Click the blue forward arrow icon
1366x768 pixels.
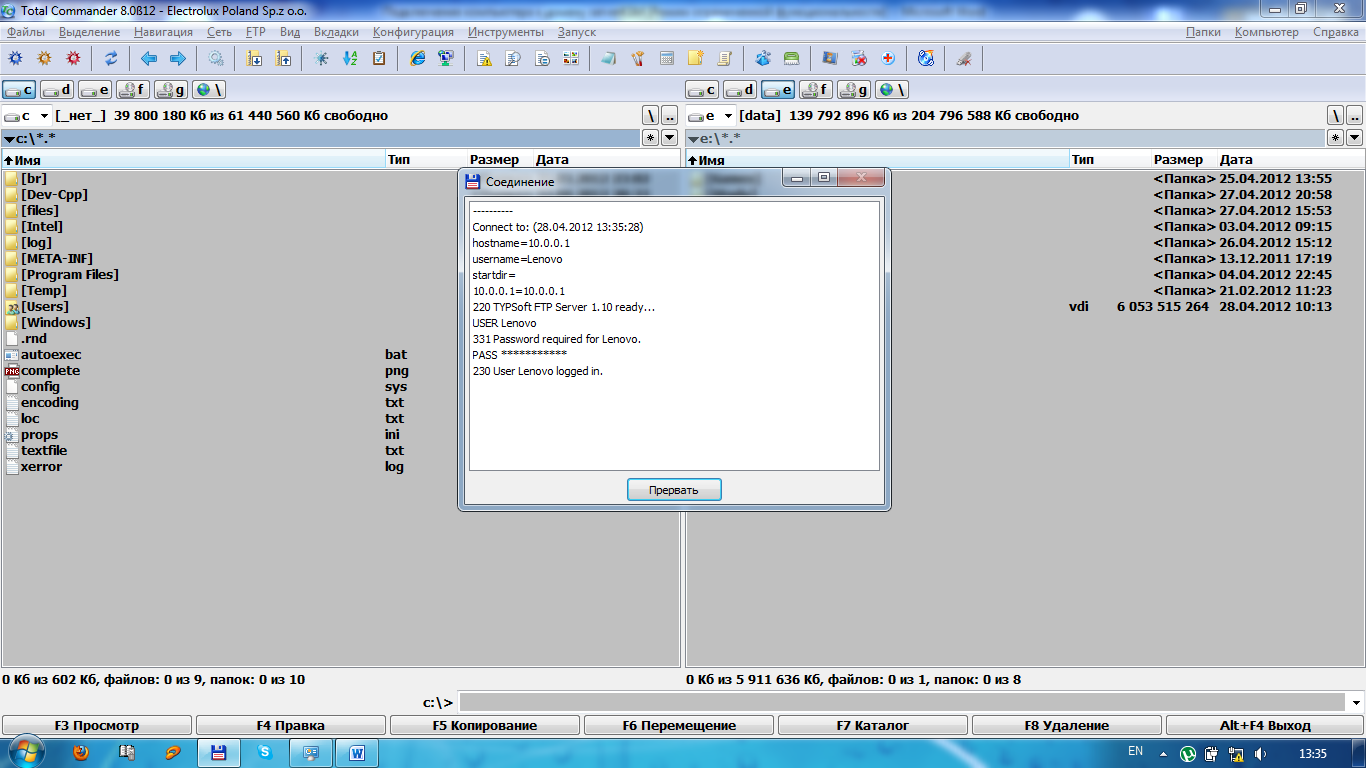[x=178, y=58]
